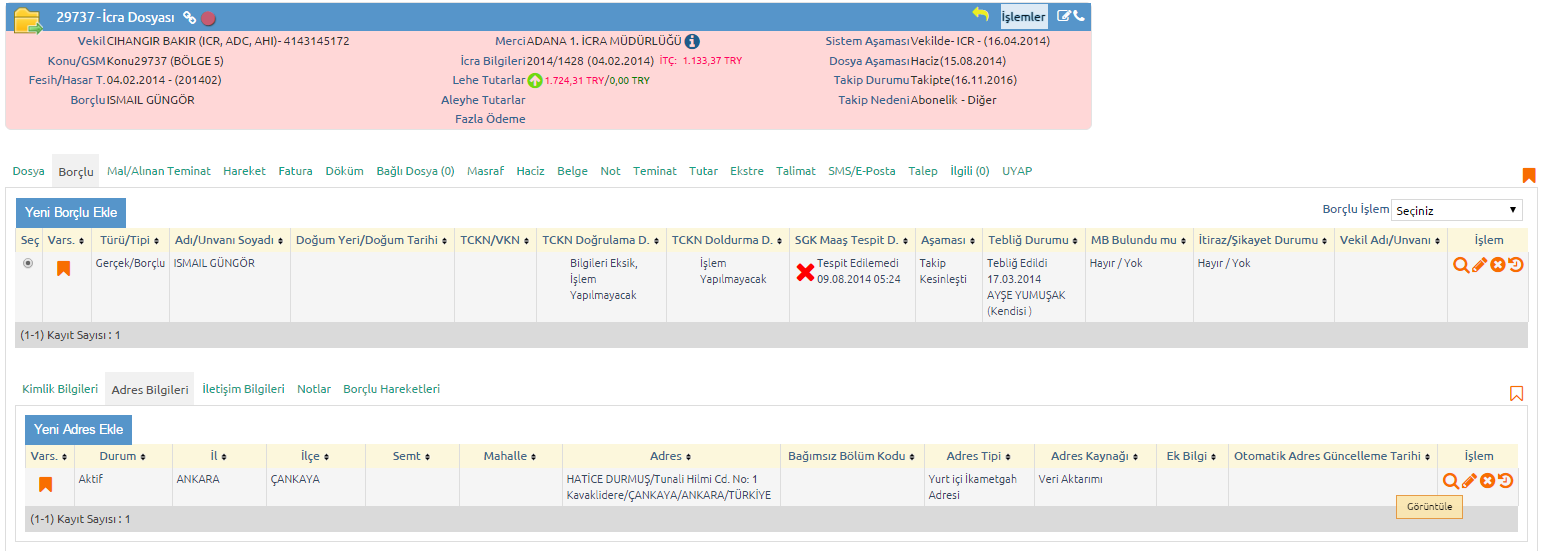Open the Not tab
This screenshot has width=1543, height=551.
(x=610, y=171)
